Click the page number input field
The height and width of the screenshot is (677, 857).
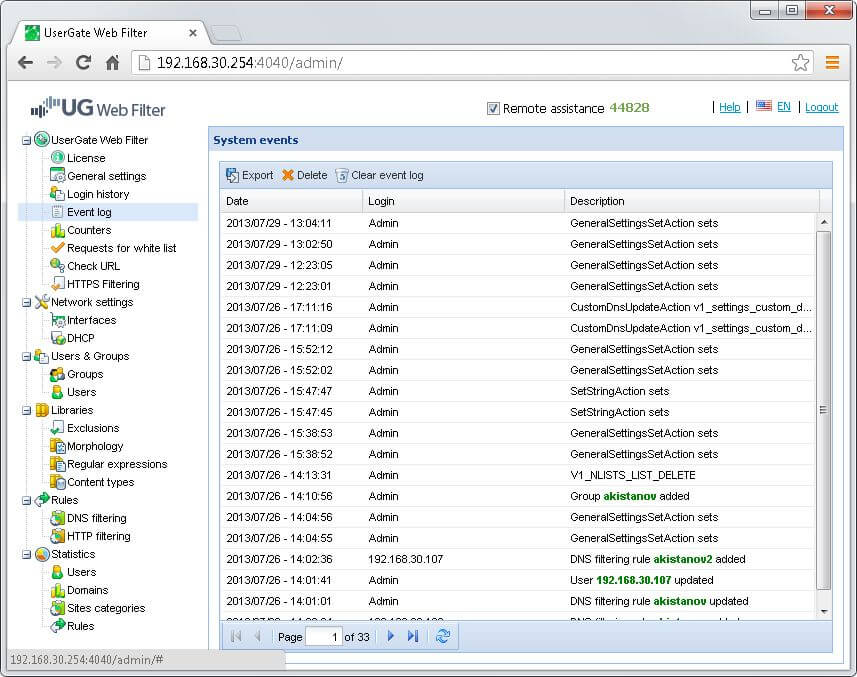[323, 636]
